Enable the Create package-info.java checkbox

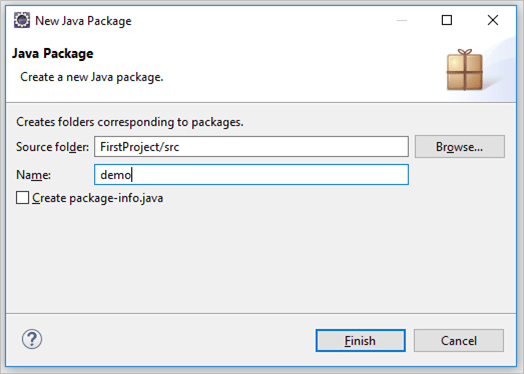tap(22, 198)
